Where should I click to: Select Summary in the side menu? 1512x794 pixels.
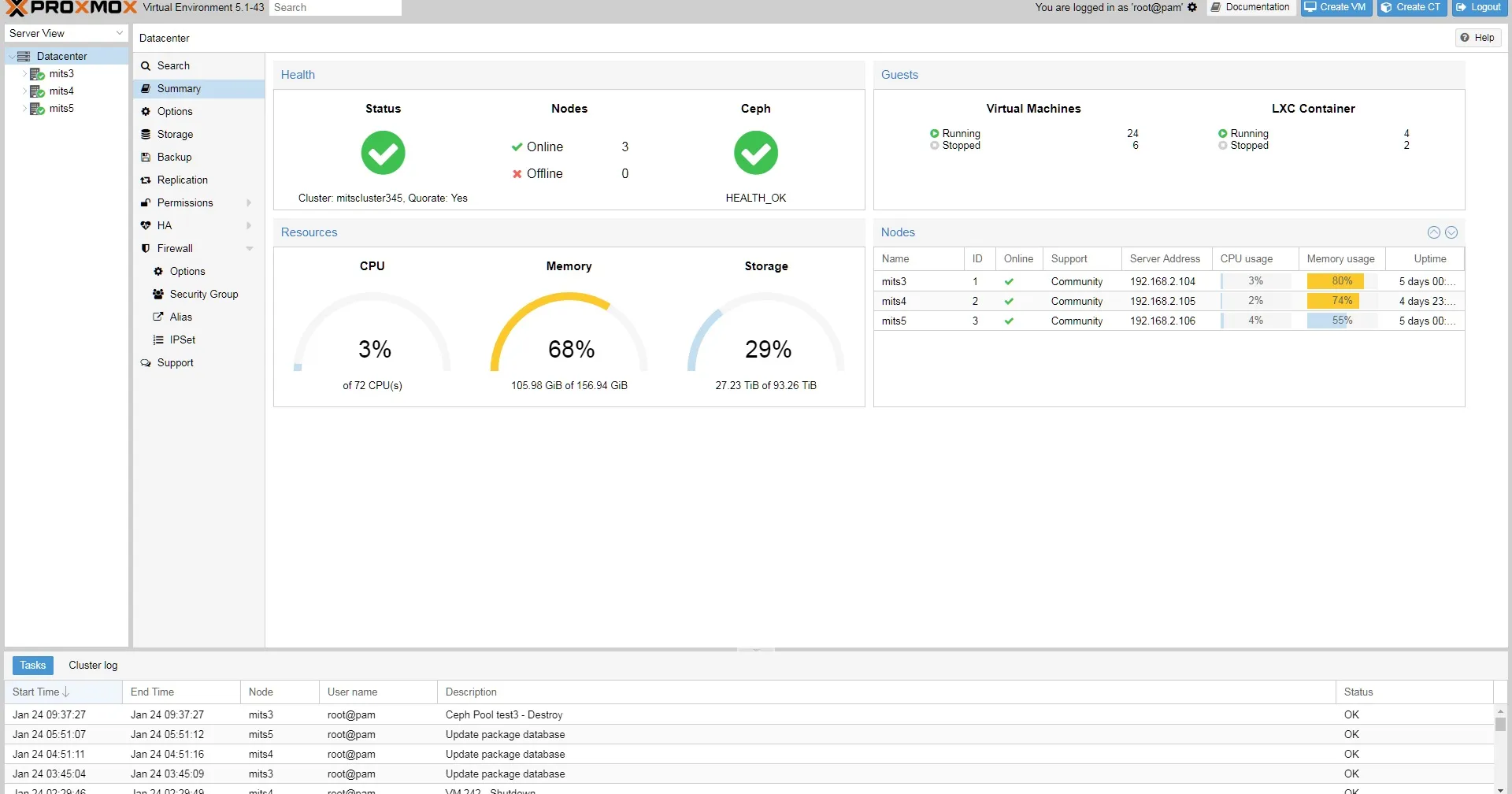(x=198, y=89)
